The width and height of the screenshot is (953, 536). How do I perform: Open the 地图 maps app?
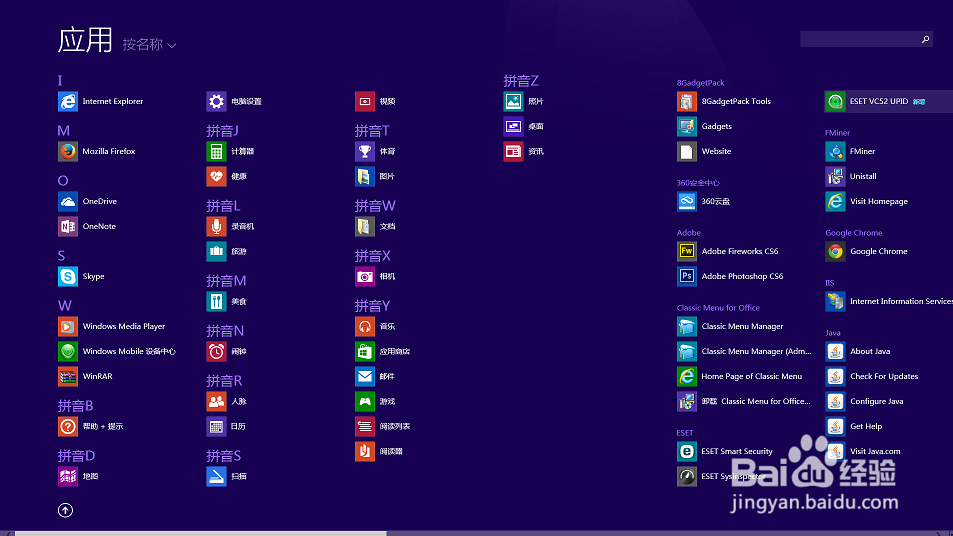[x=78, y=476]
